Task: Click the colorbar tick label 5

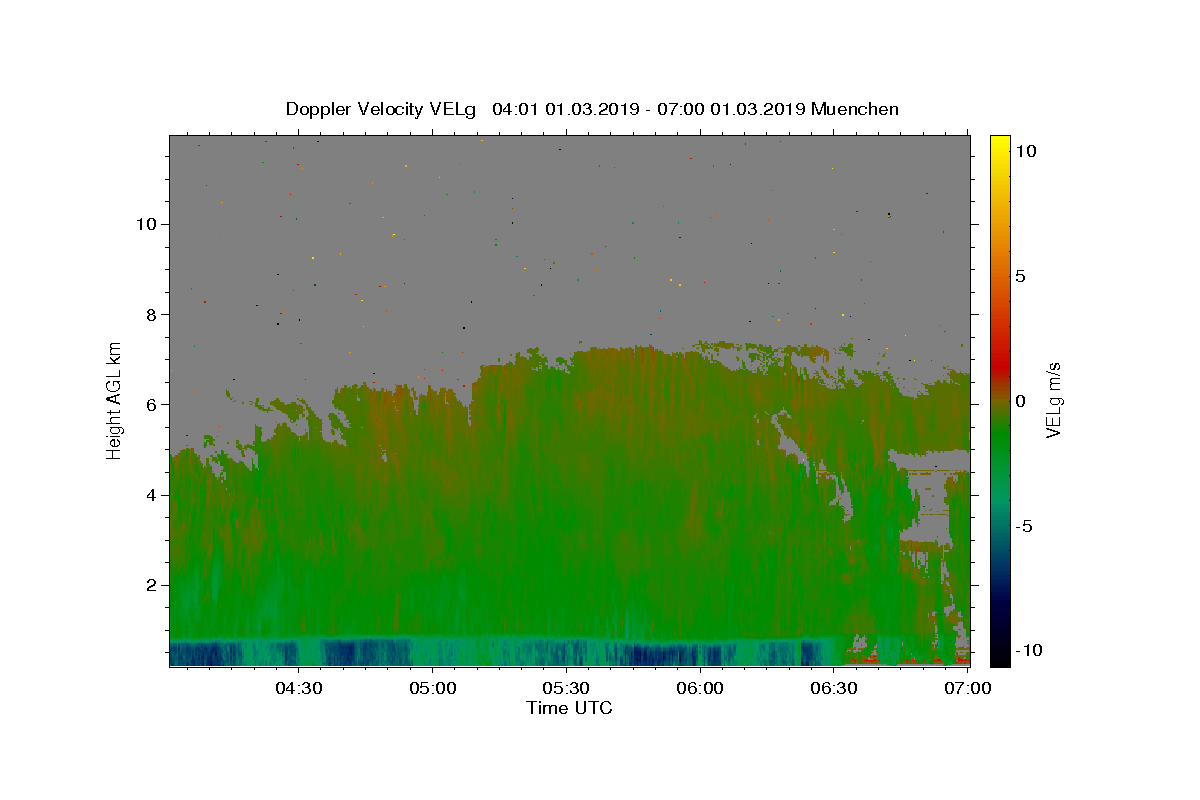Action: pos(1020,276)
